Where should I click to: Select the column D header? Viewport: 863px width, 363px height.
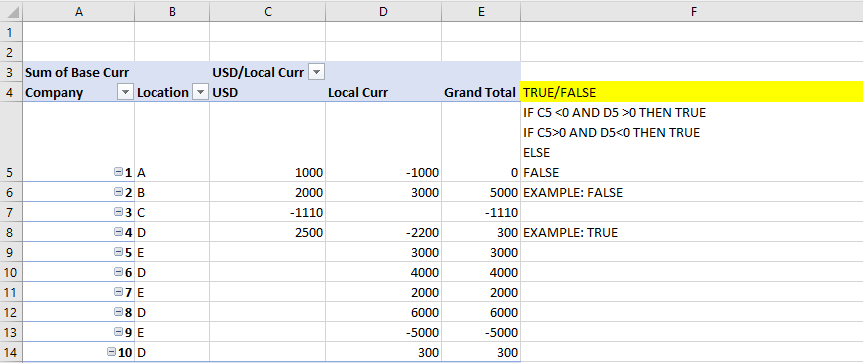(x=384, y=11)
